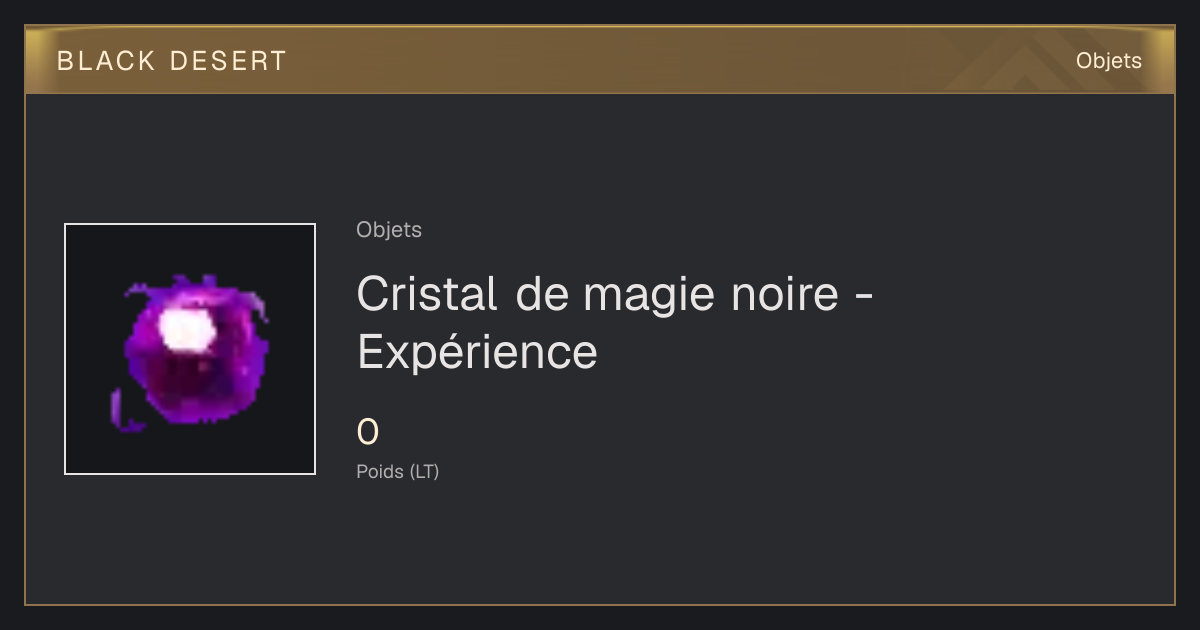Click the Poids (LT) label
The image size is (1200, 630).
click(398, 472)
